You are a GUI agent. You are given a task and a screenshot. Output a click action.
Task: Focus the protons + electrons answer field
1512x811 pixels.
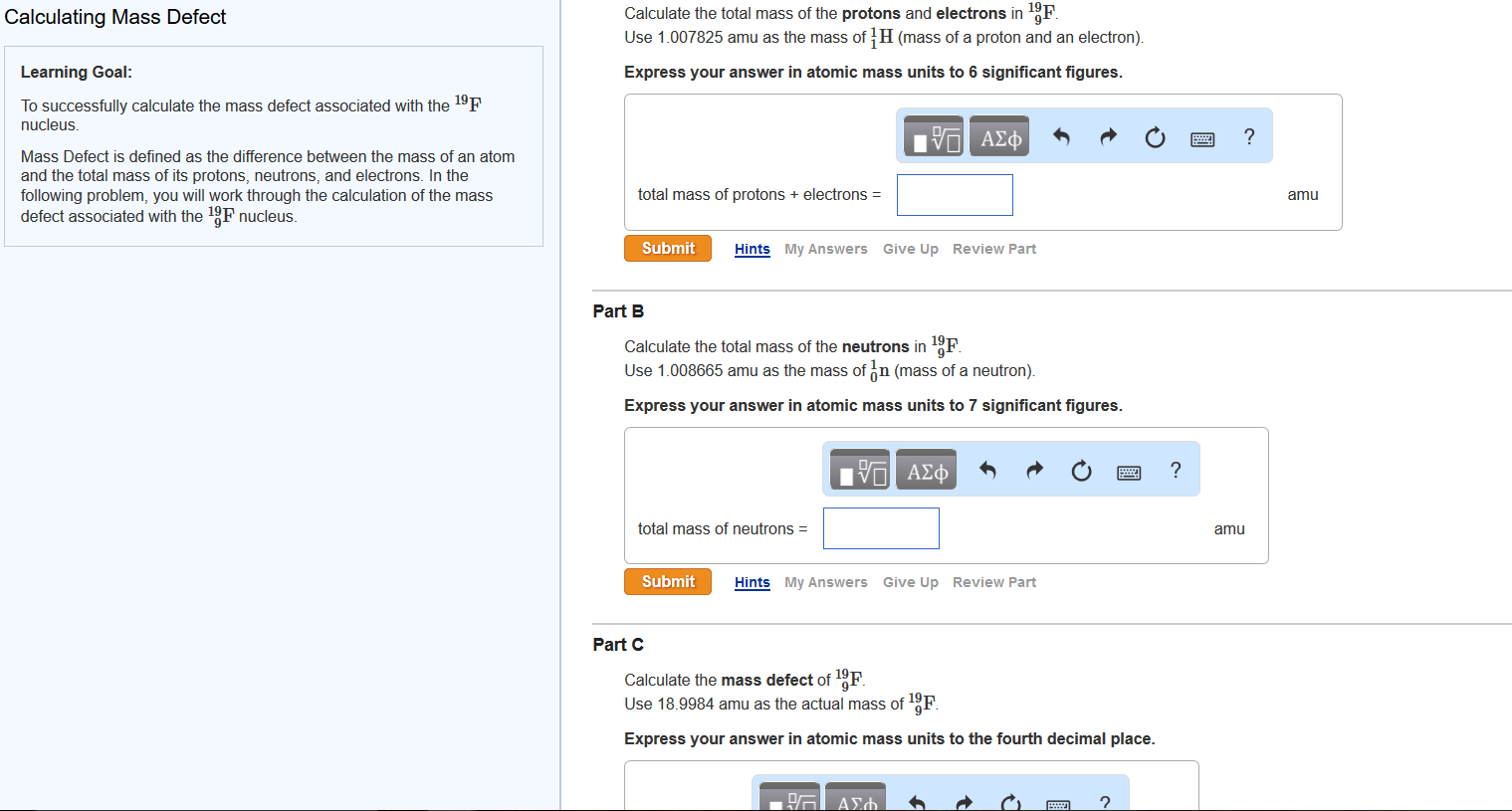pos(955,195)
